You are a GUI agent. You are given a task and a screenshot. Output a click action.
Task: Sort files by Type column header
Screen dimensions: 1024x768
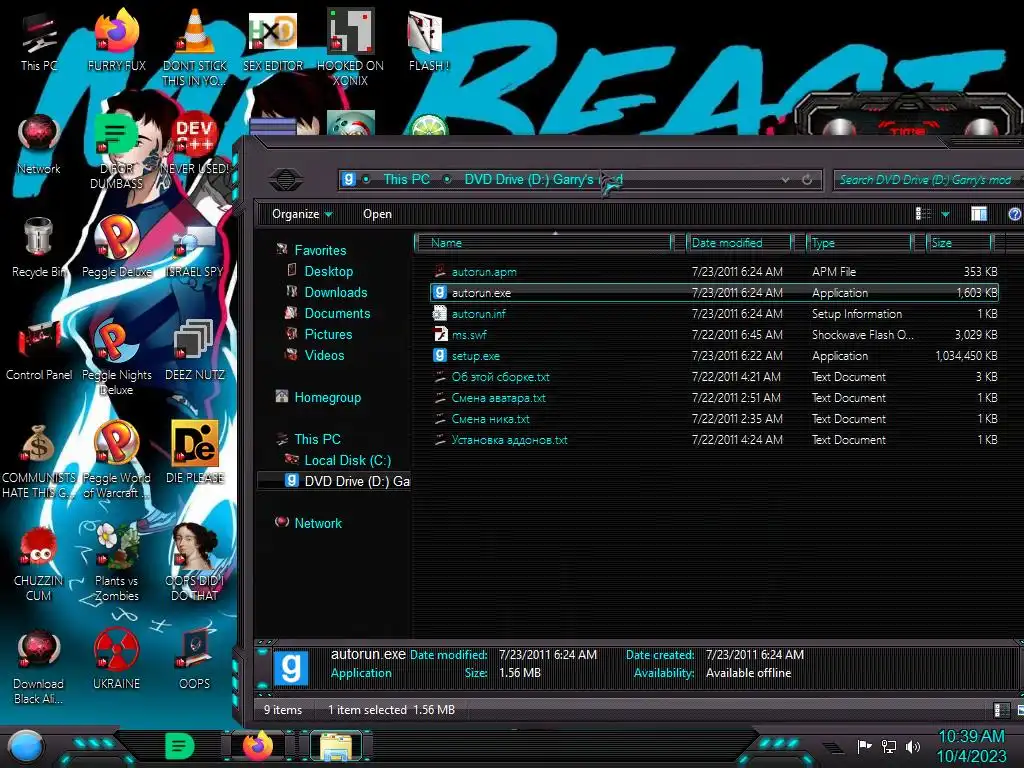click(x=859, y=243)
